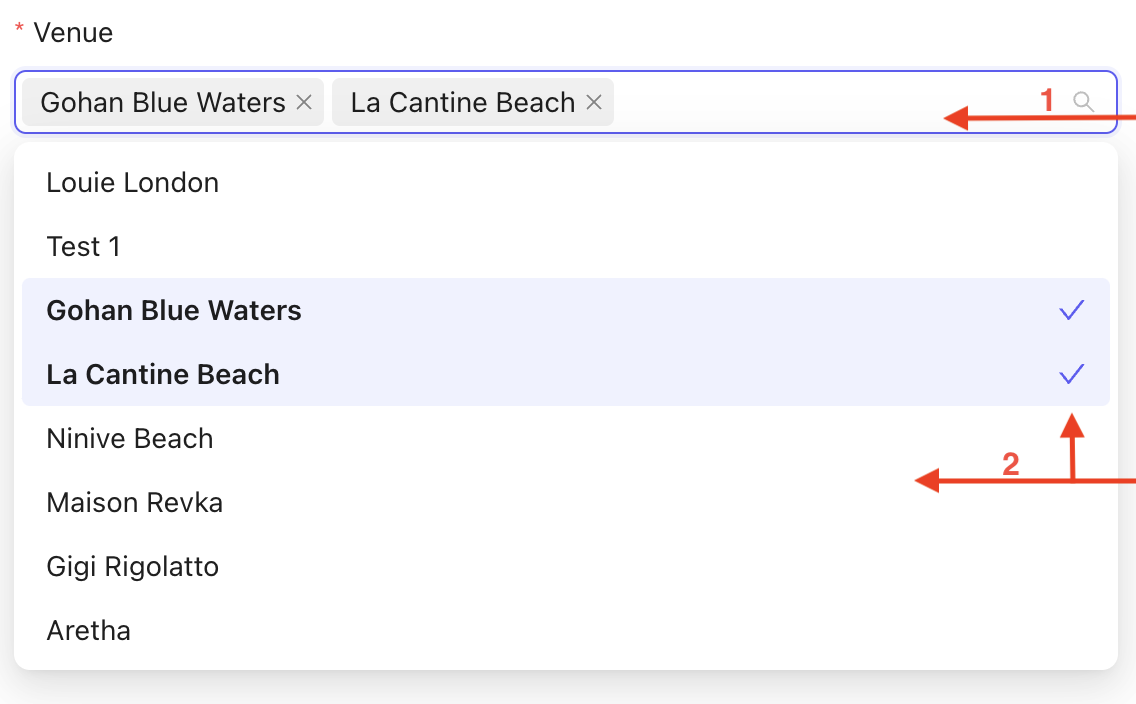Click the checkmark beside Gohan Blue Waters
Screen dimensions: 1136x704
(x=1071, y=311)
